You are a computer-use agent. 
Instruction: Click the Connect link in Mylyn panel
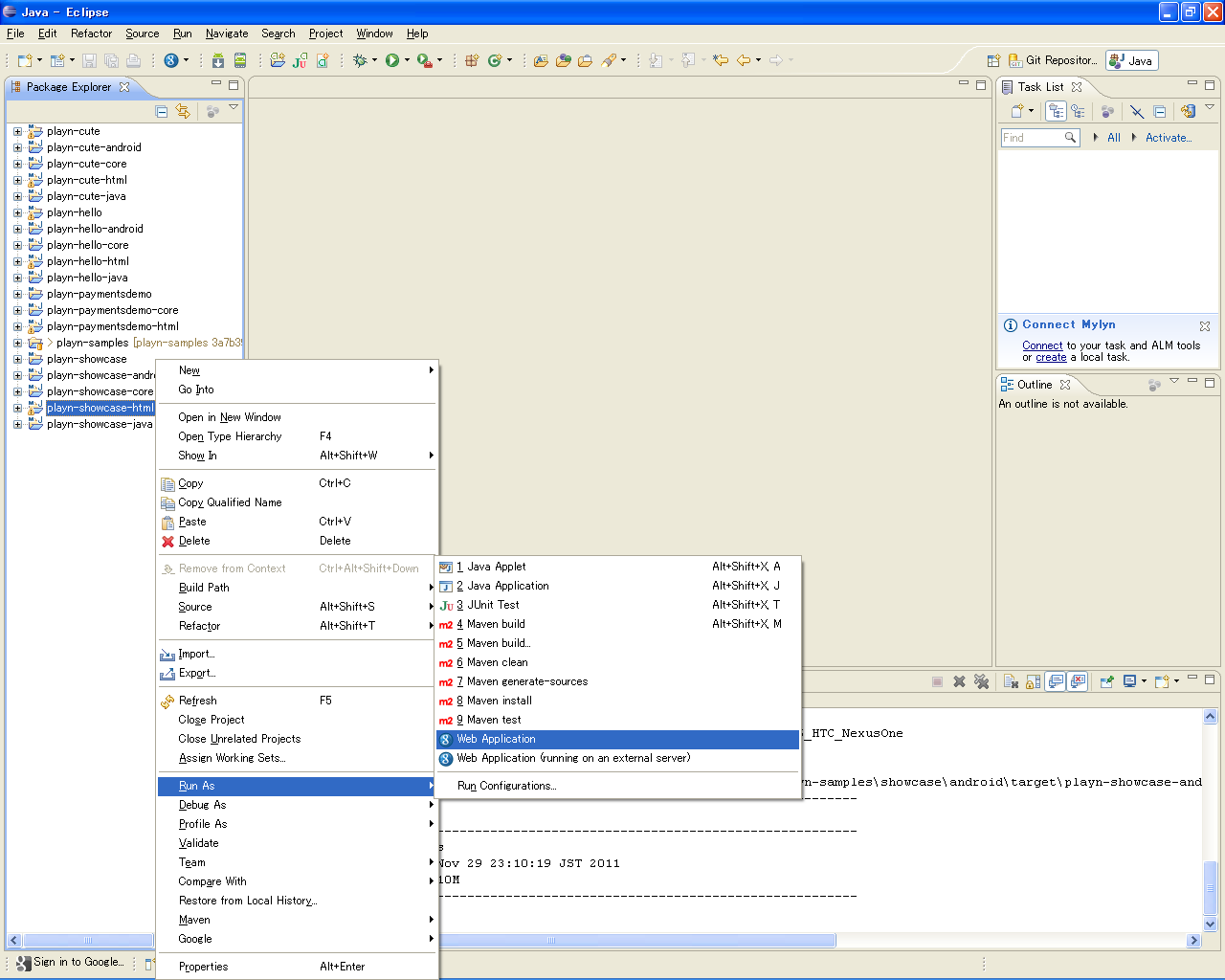1042,345
